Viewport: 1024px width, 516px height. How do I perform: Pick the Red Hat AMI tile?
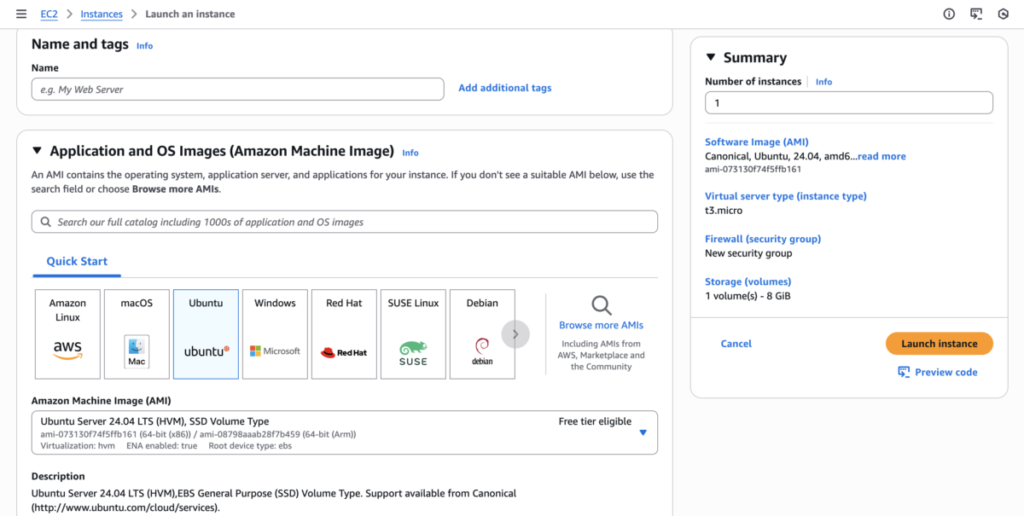[x=344, y=334]
